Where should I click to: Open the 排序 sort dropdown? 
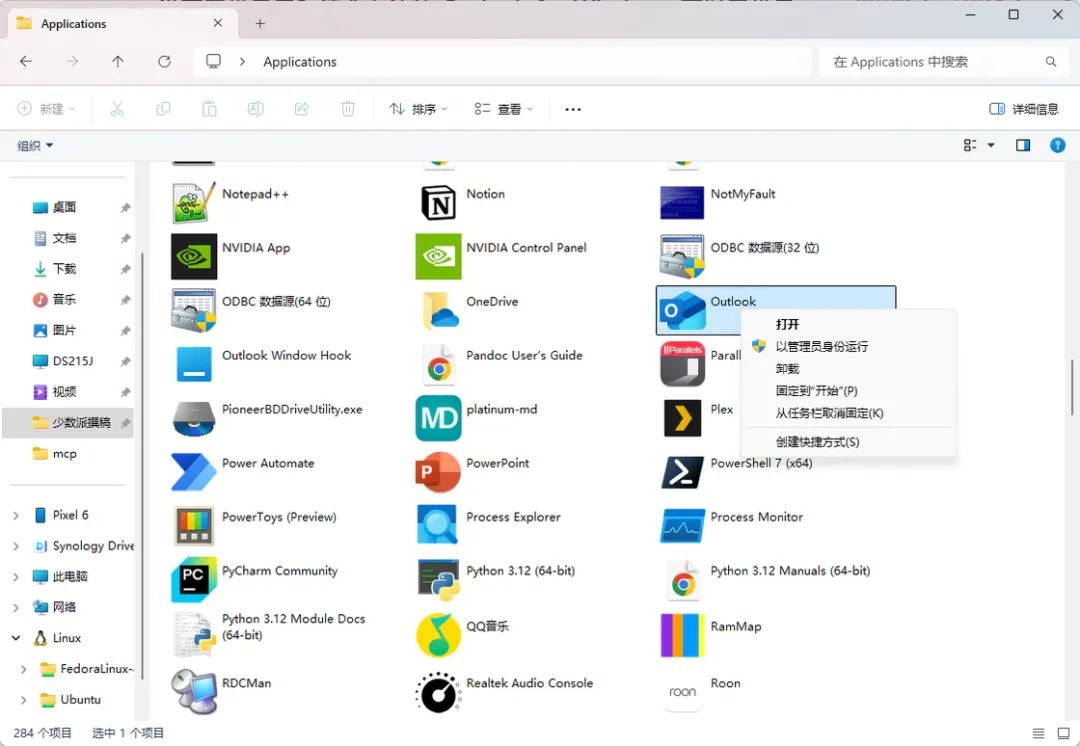(418, 109)
